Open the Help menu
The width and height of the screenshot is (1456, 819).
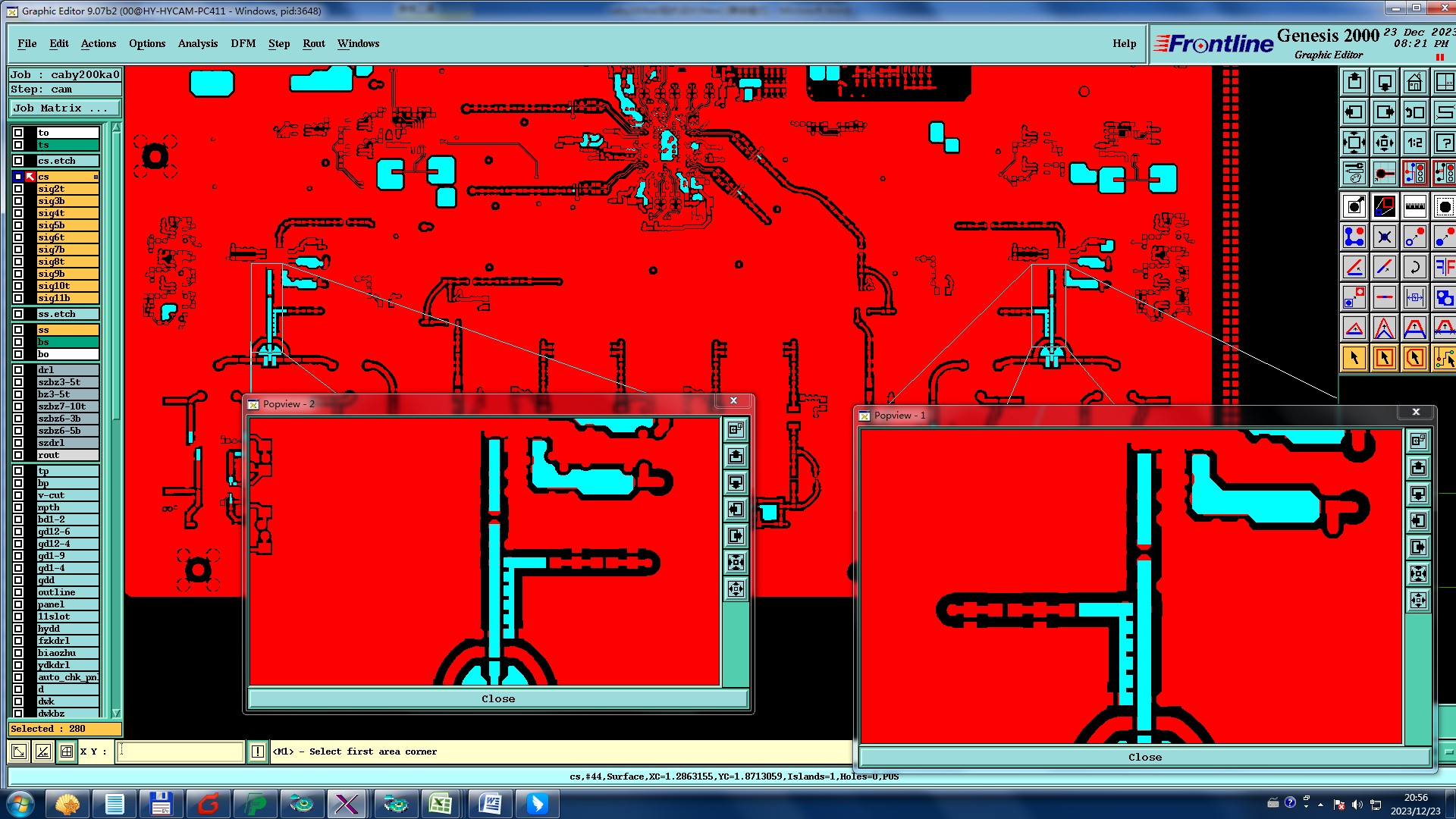[x=1125, y=43]
